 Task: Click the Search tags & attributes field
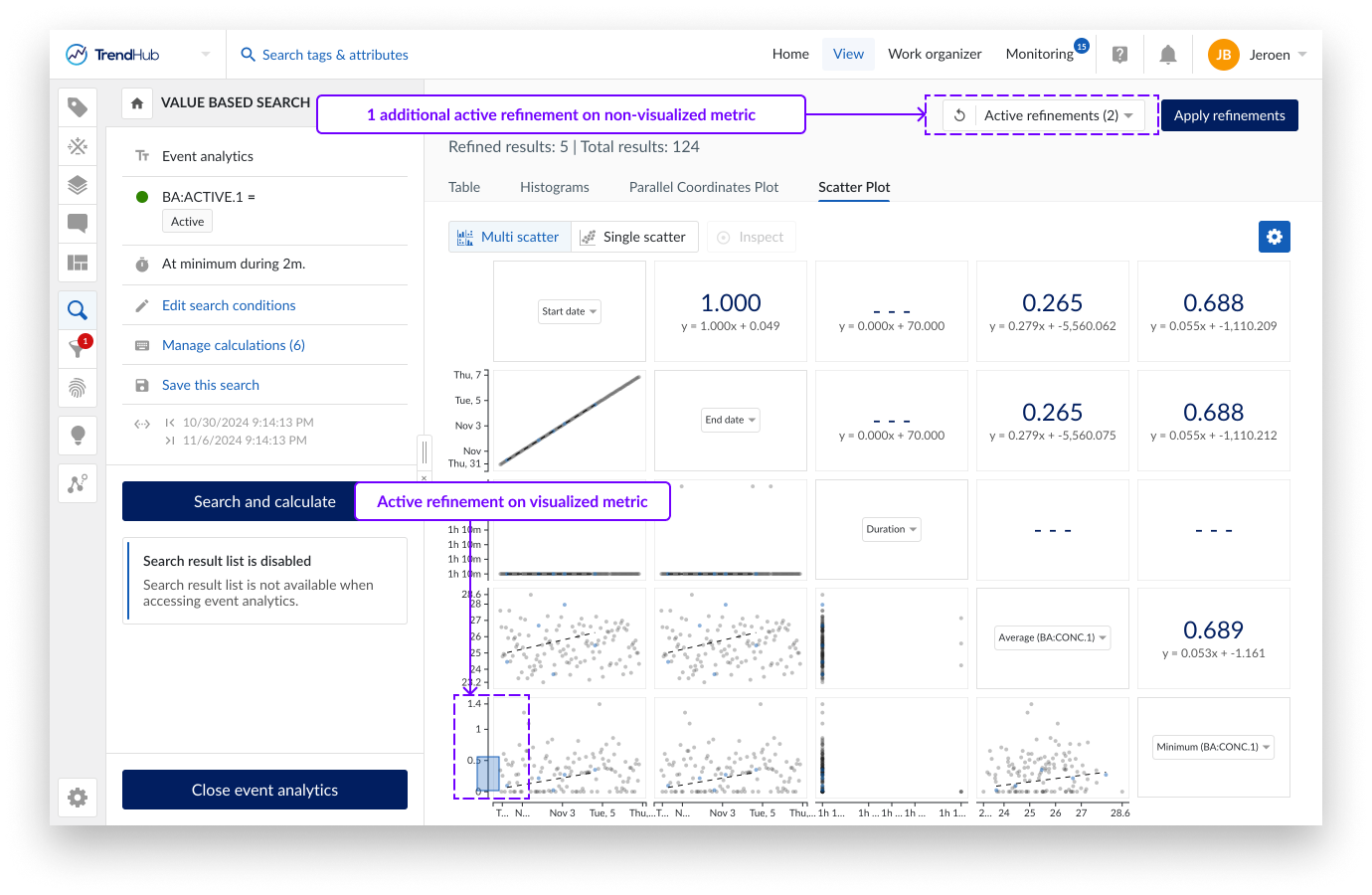pyautogui.click(x=335, y=55)
